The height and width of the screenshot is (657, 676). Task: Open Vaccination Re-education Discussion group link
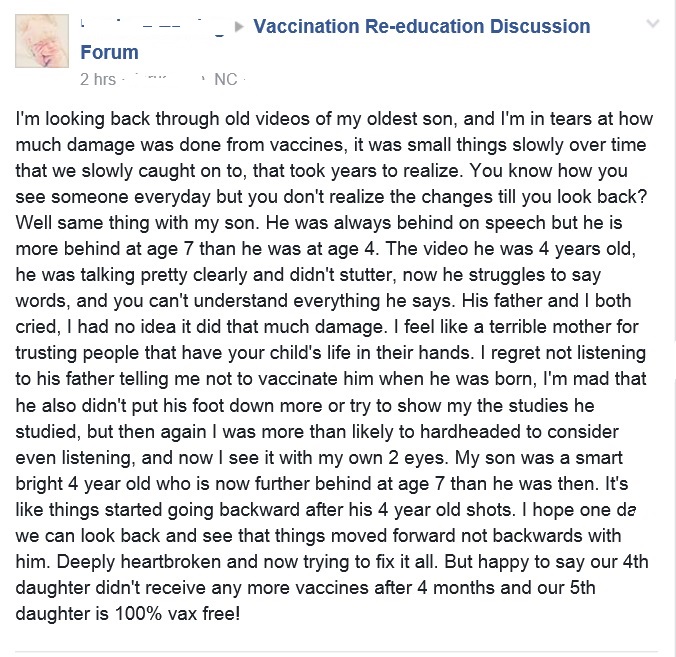click(x=421, y=26)
